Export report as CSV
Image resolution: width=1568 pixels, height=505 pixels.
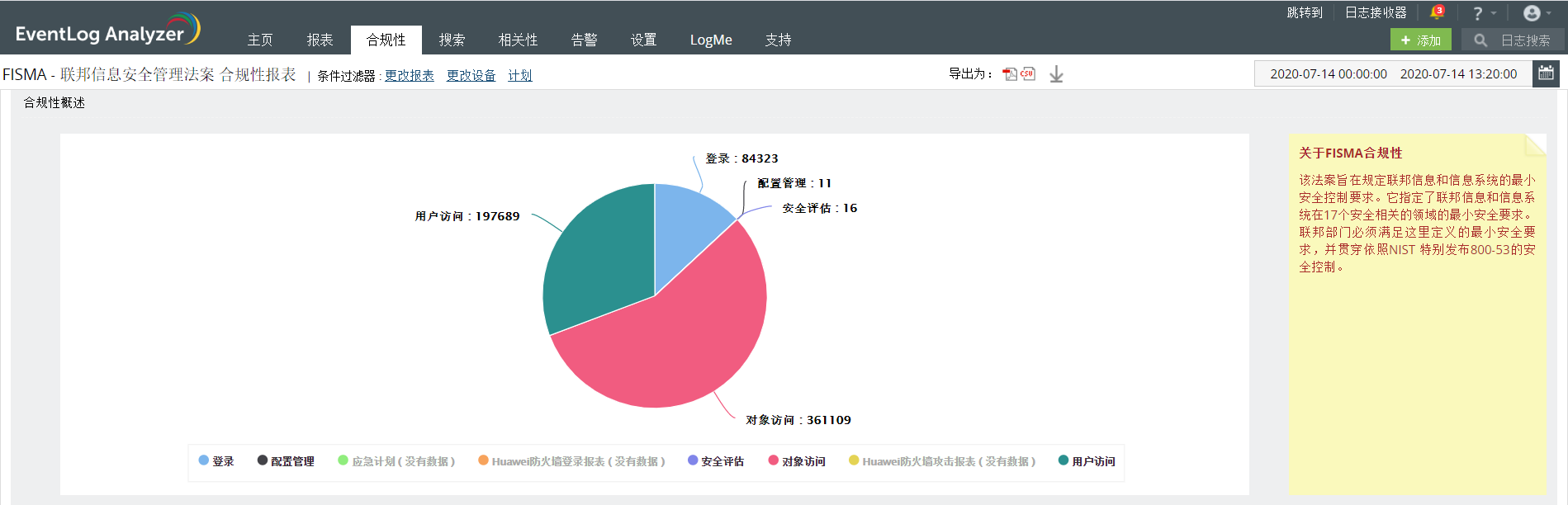pyautogui.click(x=1028, y=74)
